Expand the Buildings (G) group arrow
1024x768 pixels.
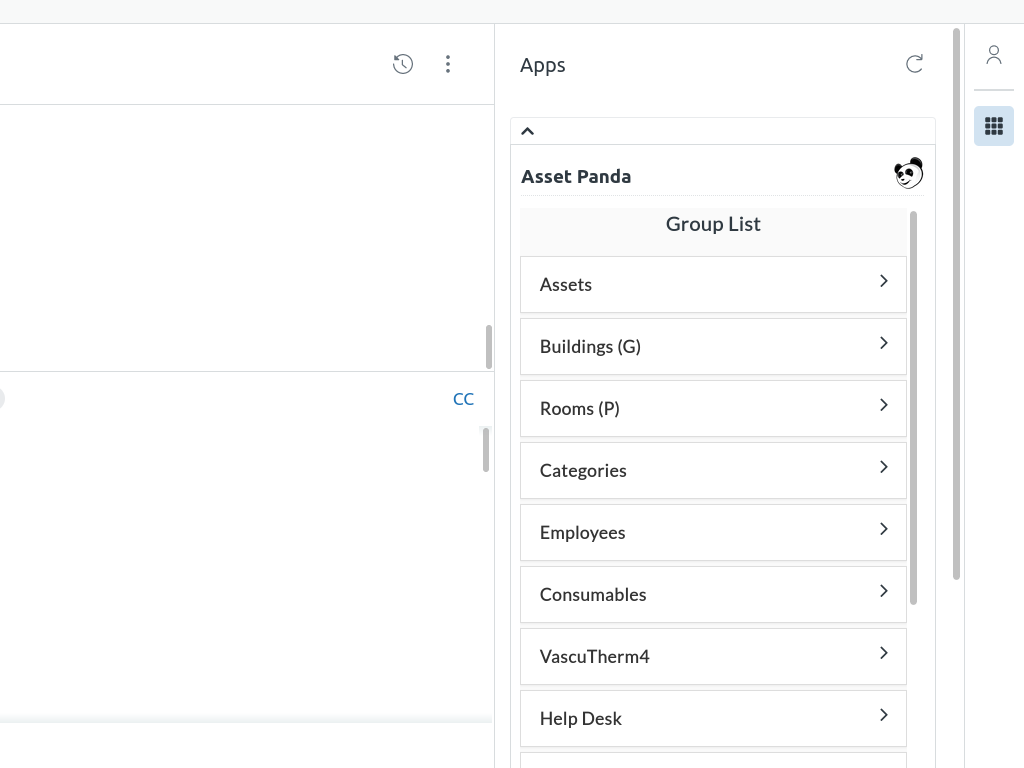(x=883, y=344)
